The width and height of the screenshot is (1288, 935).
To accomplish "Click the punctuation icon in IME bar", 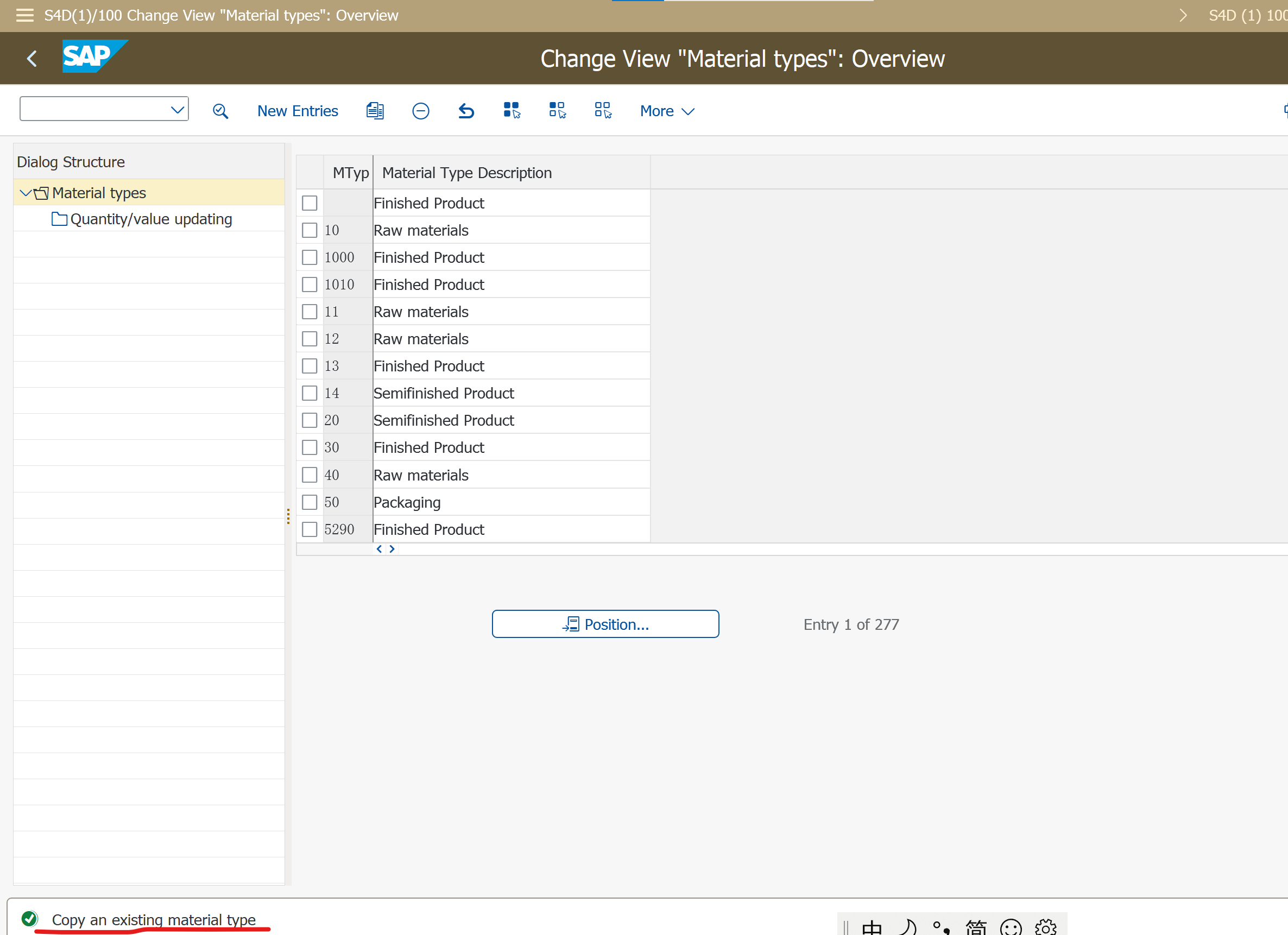I will click(x=941, y=927).
